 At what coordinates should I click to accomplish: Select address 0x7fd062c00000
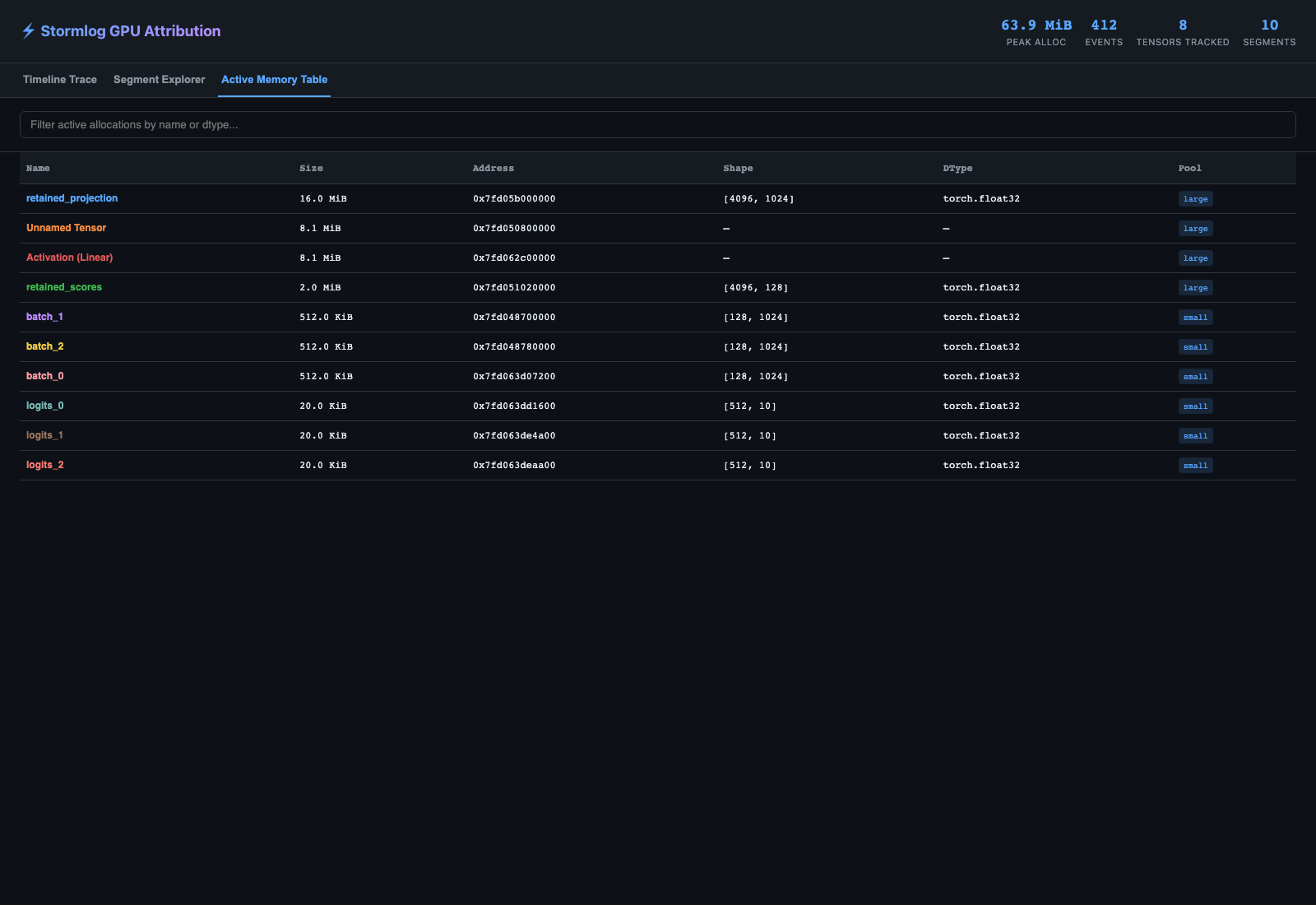point(514,258)
